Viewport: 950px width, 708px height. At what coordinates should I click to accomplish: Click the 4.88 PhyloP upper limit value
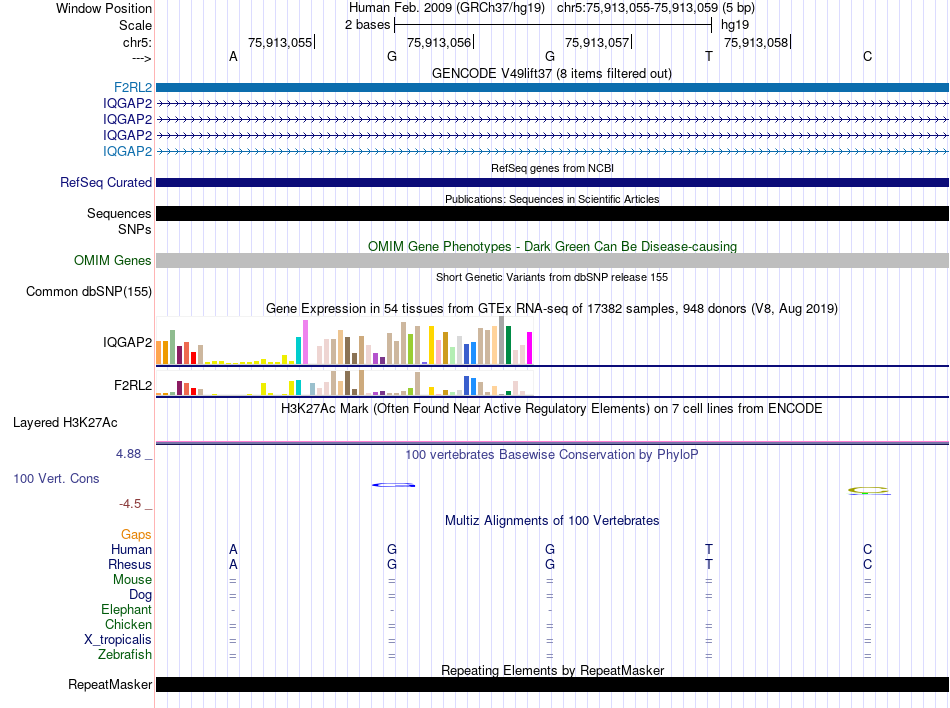[x=128, y=454]
